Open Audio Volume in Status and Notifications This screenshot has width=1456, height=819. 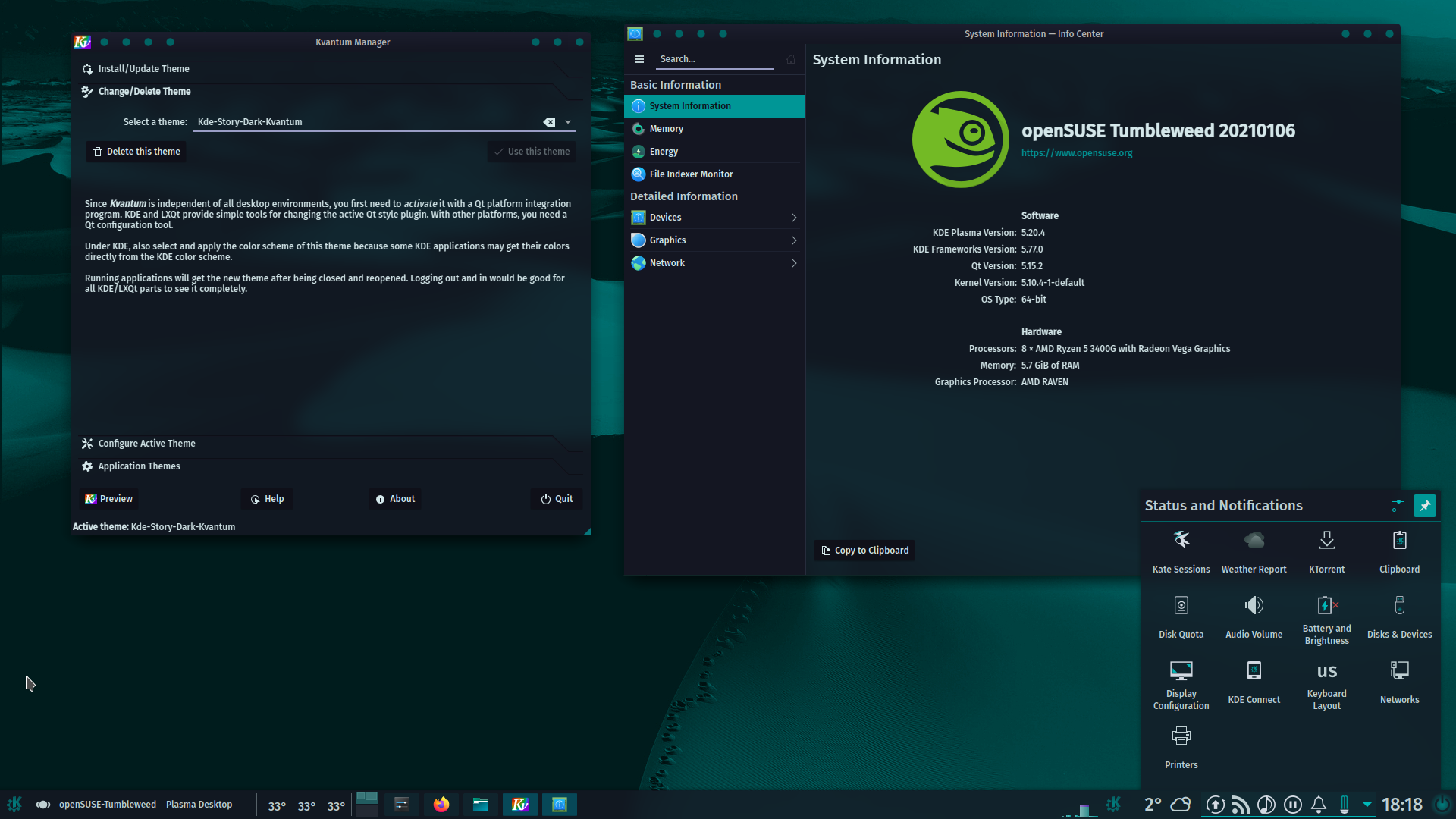coord(1254,617)
